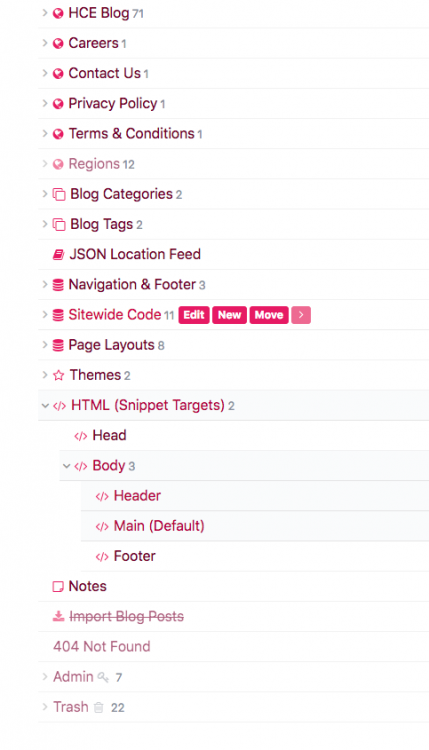The width and height of the screenshot is (429, 750).
Task: Click the star icon beside Themes
Action: point(58,375)
